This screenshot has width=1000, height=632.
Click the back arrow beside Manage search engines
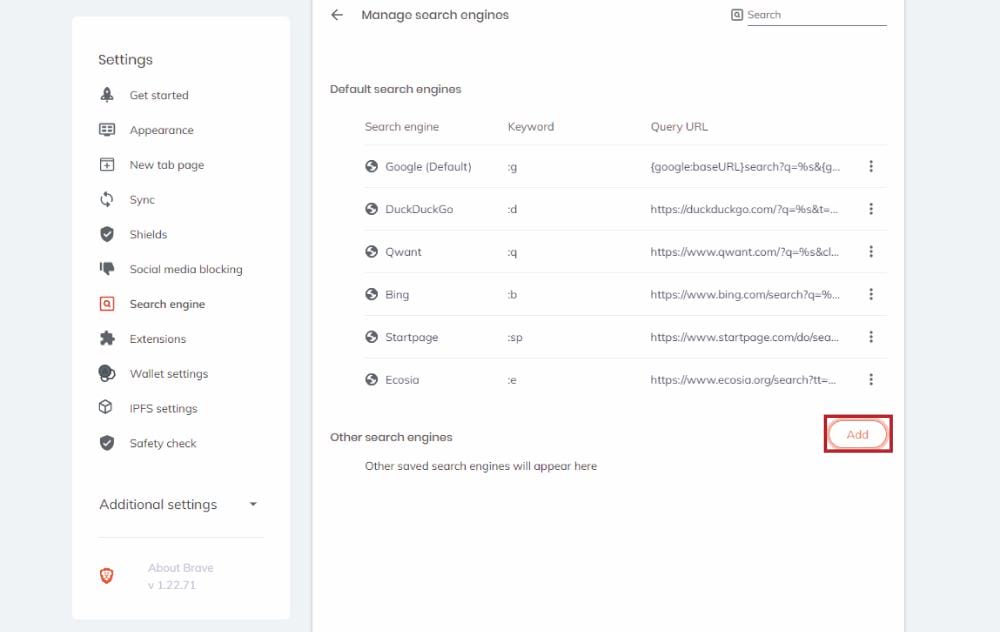pos(337,15)
